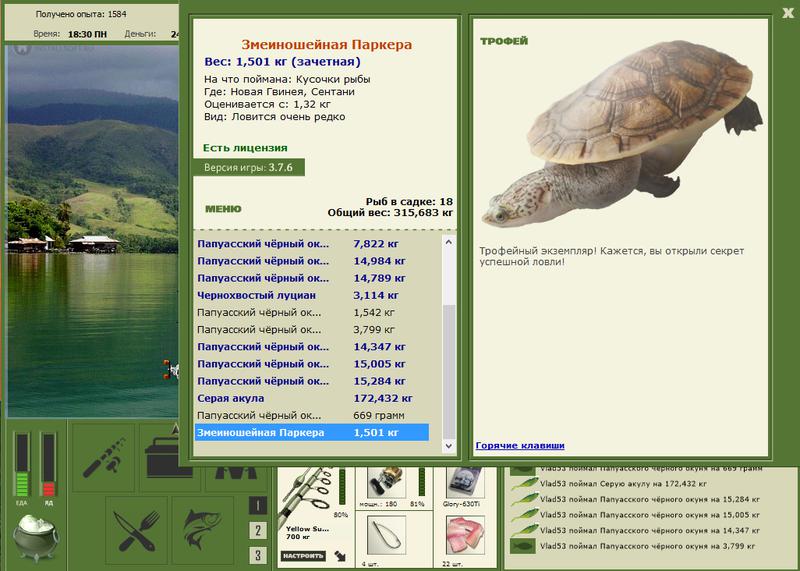Click the red poison level bar
The image size is (800, 571).
(x=48, y=464)
